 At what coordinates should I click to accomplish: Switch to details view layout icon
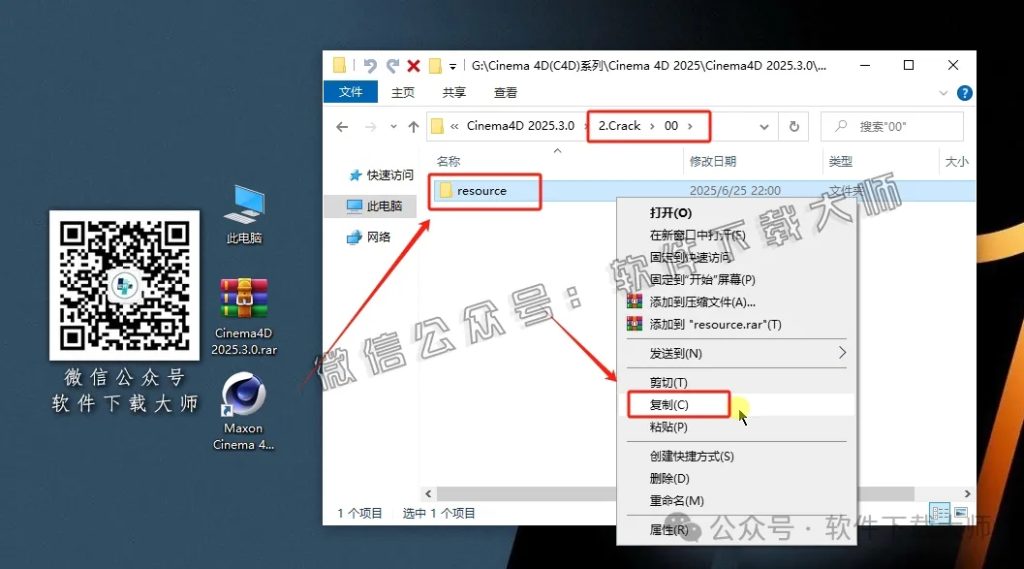point(940,513)
